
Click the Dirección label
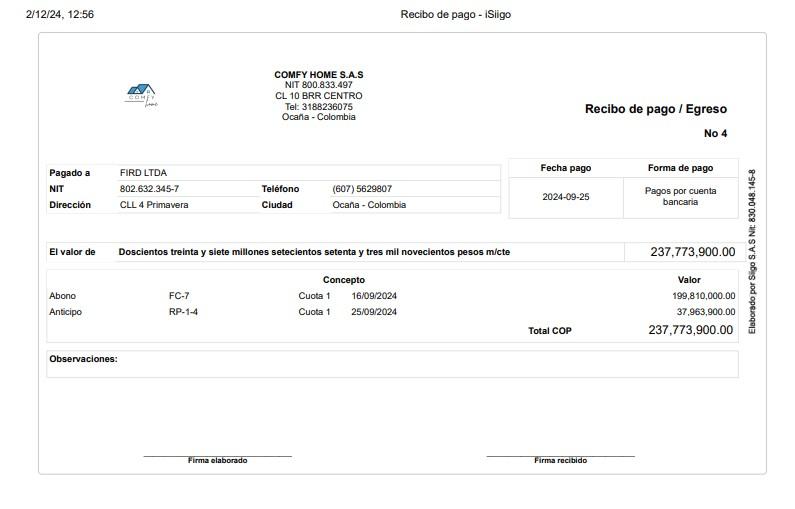(70, 205)
